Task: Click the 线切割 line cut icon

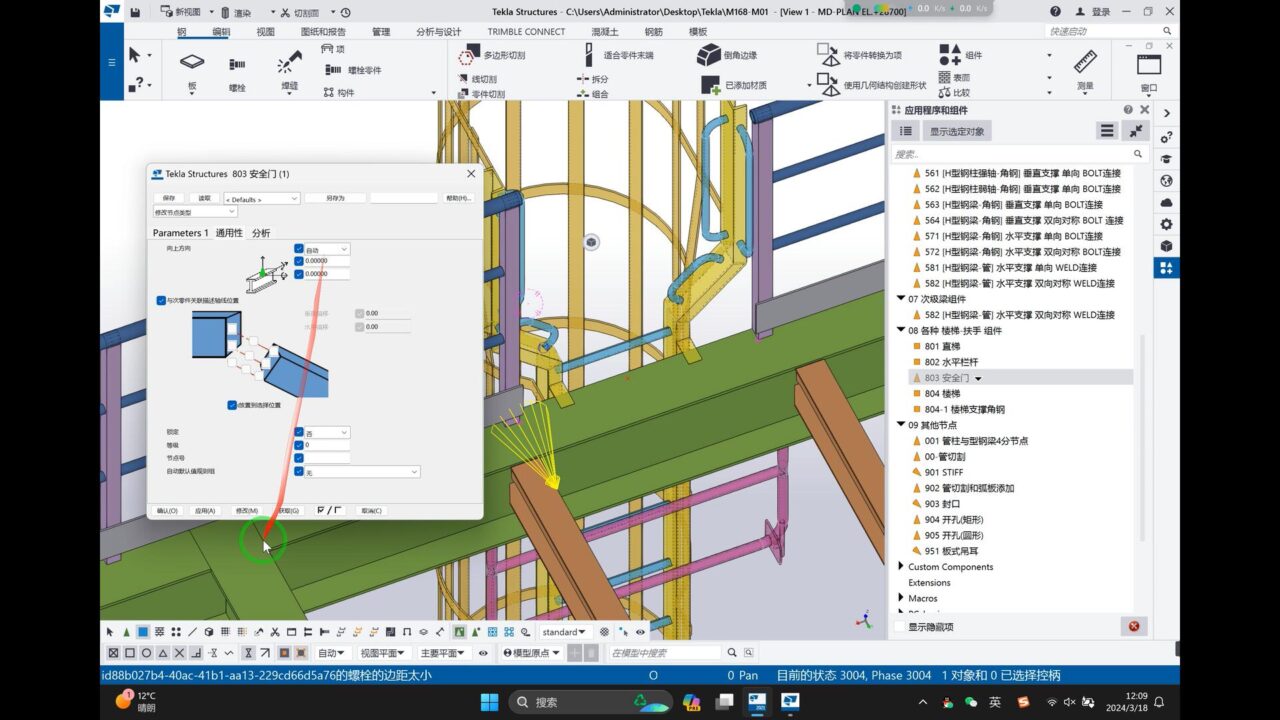Action: pyautogui.click(x=464, y=79)
